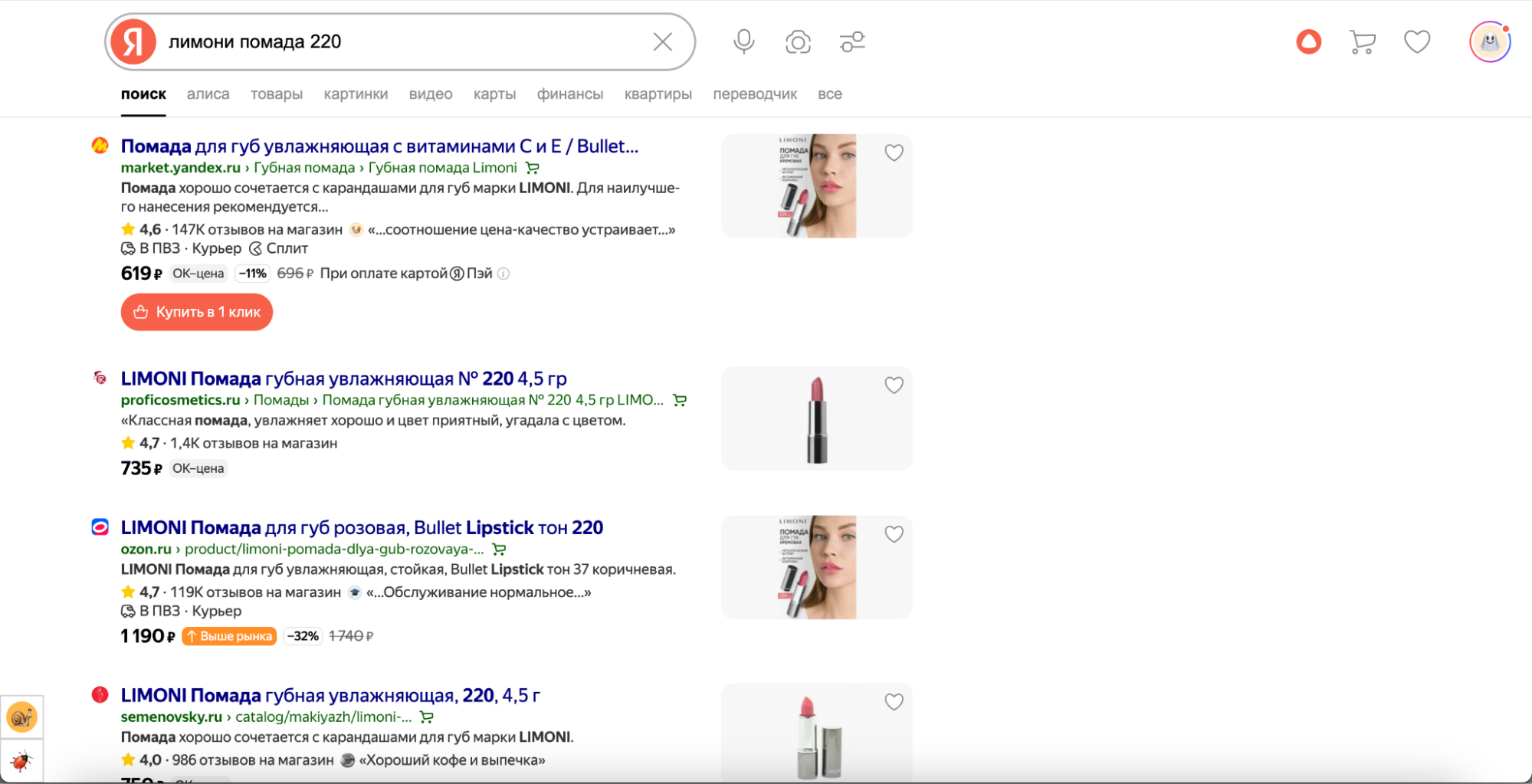Open the user profile avatar
This screenshot has width=1532, height=784.
[1490, 41]
